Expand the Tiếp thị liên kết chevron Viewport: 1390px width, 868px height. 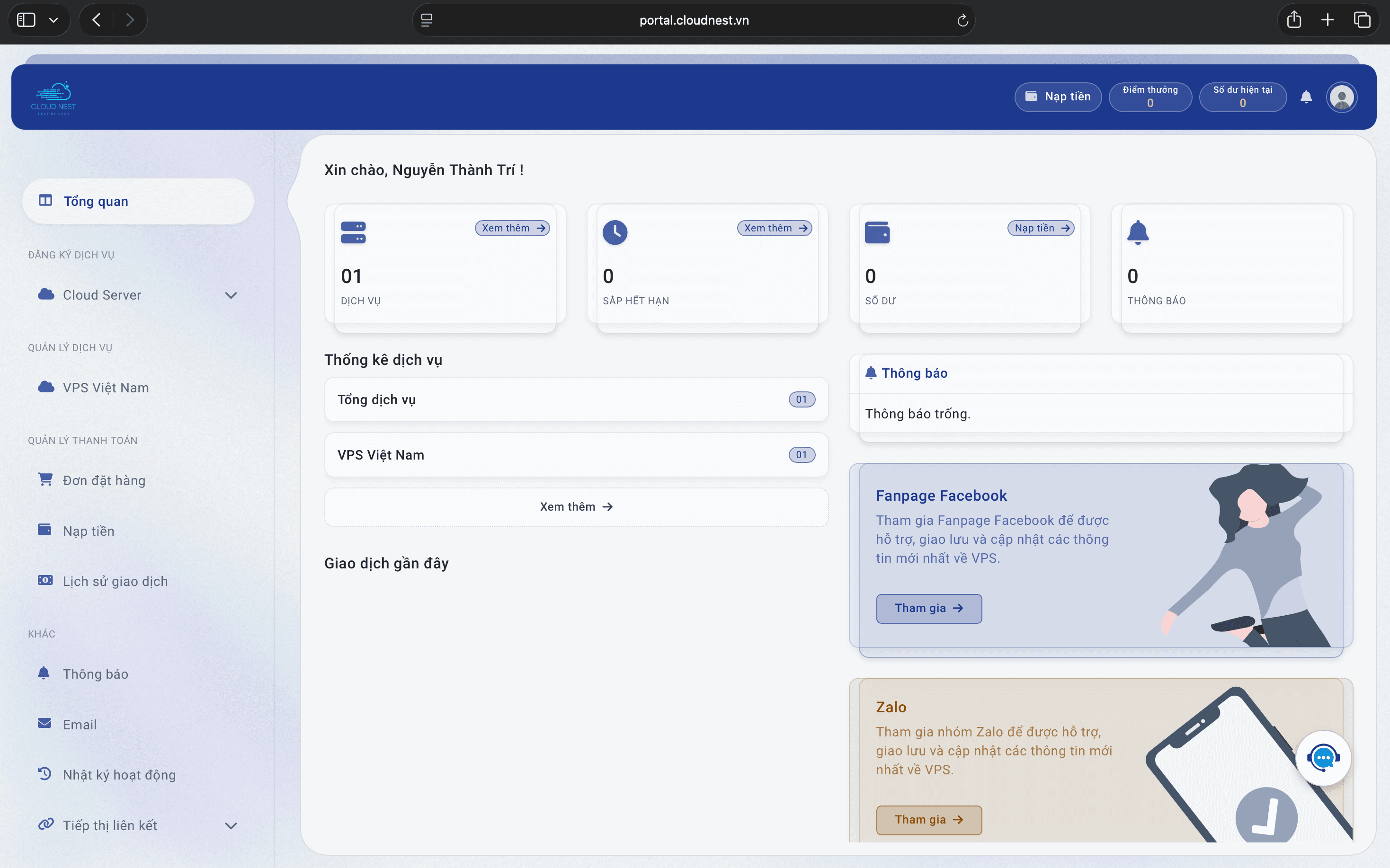pyautogui.click(x=231, y=825)
